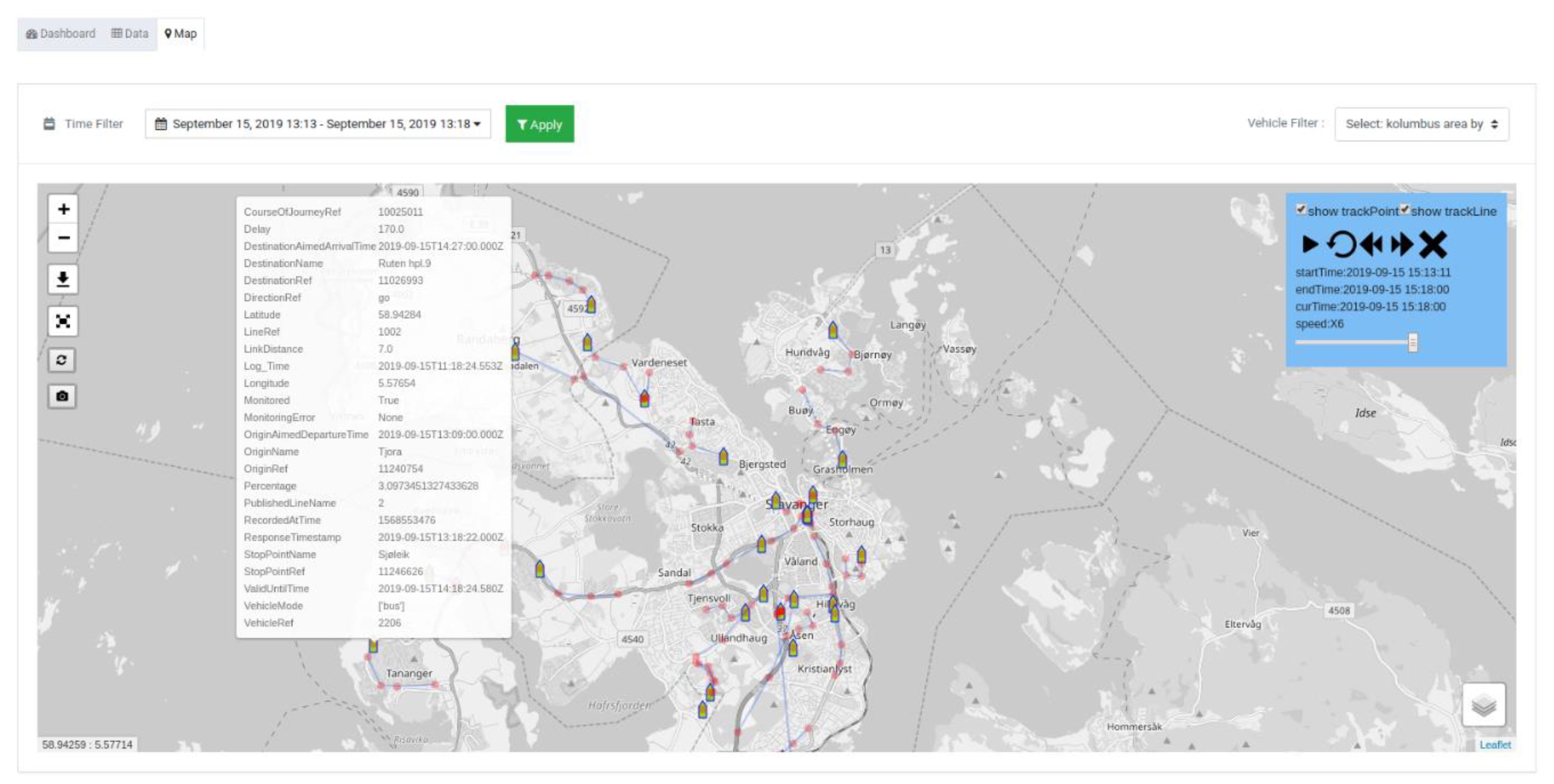Image resolution: width=1554 pixels, height=784 pixels.
Task: Toggle show trackPoint checkbox
Action: [x=1301, y=209]
